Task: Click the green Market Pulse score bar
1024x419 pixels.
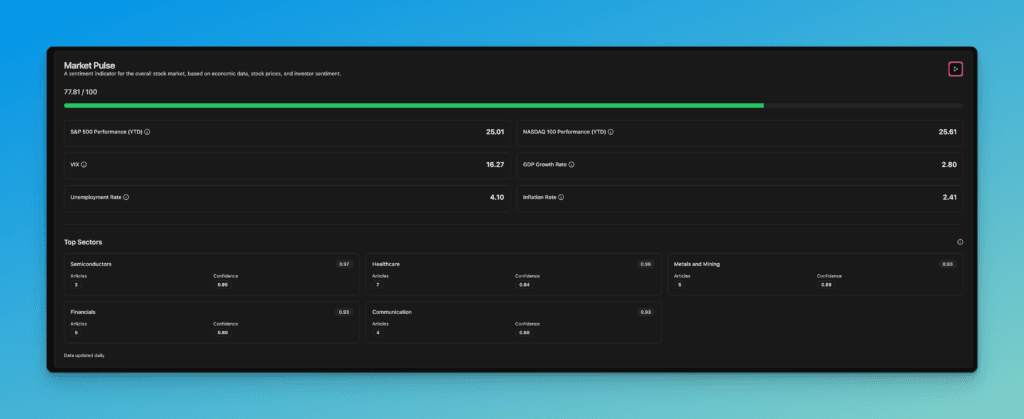Action: click(x=413, y=105)
